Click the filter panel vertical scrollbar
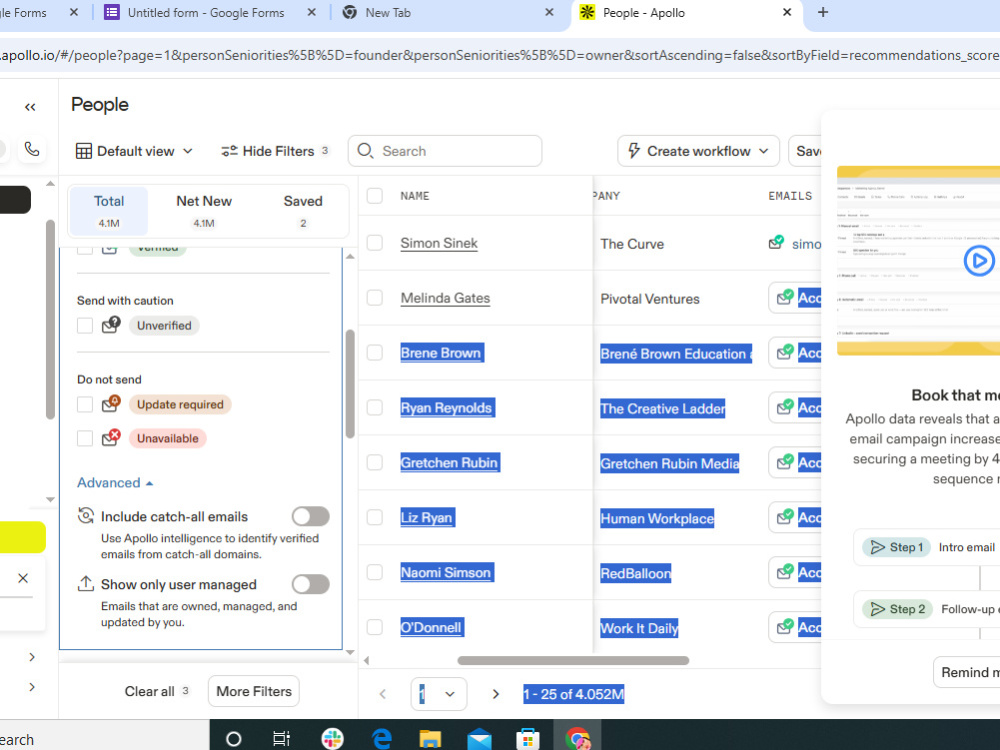This screenshot has width=1000, height=750. tap(350, 384)
